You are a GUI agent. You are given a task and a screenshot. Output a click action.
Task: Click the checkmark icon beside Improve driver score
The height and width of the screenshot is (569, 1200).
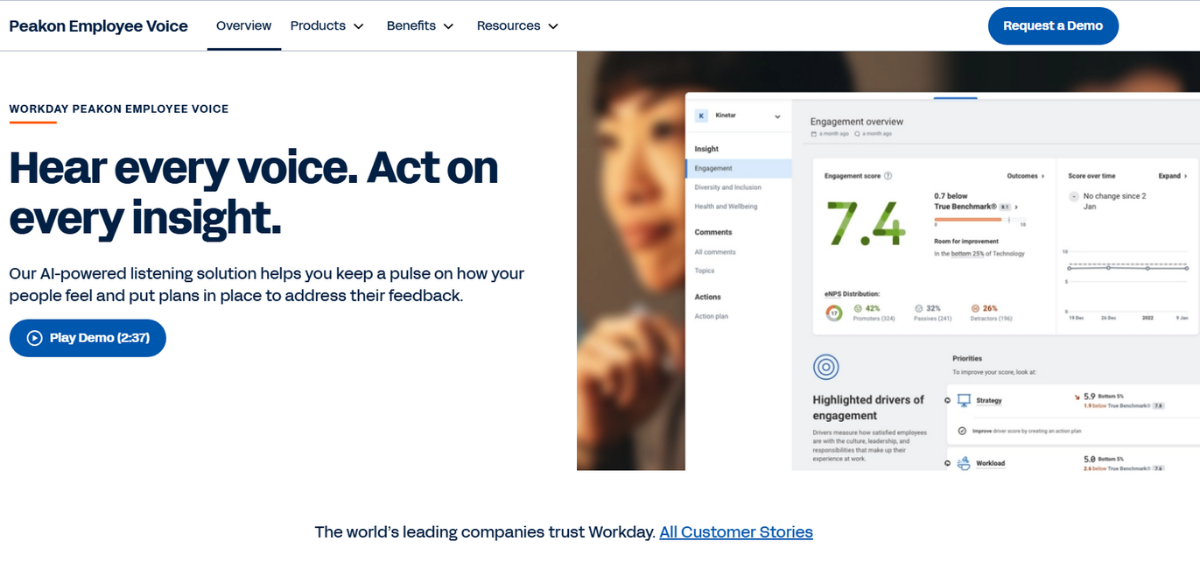click(x=962, y=431)
